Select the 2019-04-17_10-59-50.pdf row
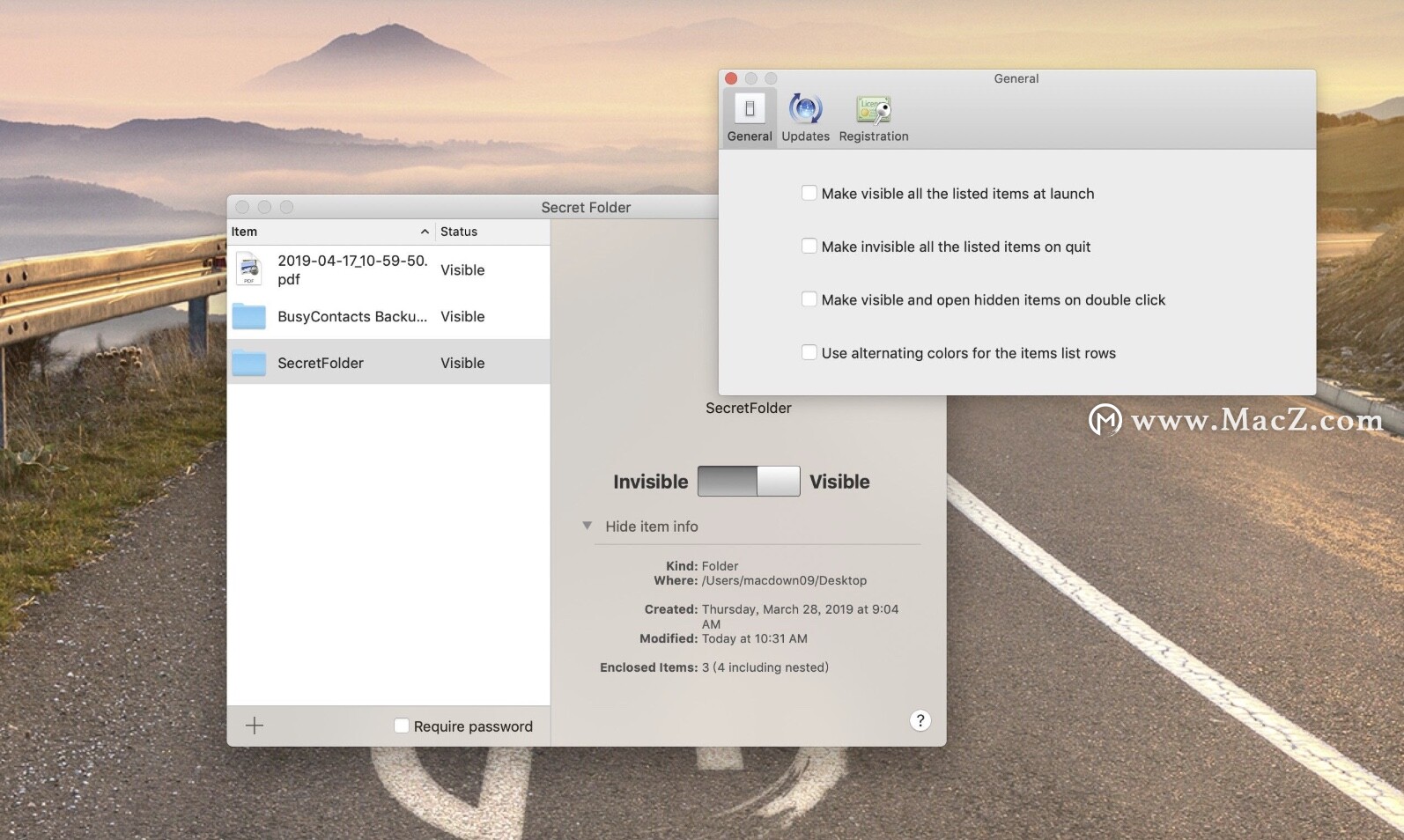 [x=388, y=269]
